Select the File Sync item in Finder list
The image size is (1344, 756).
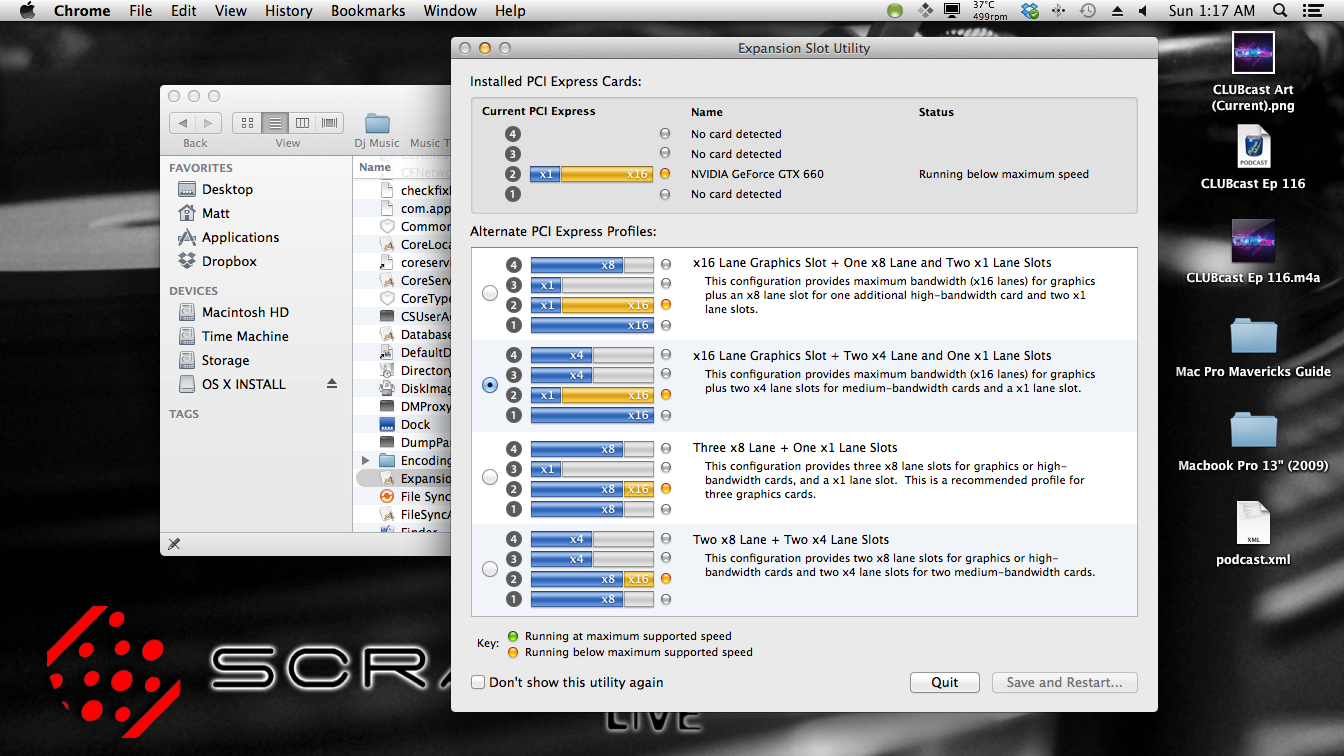click(415, 496)
